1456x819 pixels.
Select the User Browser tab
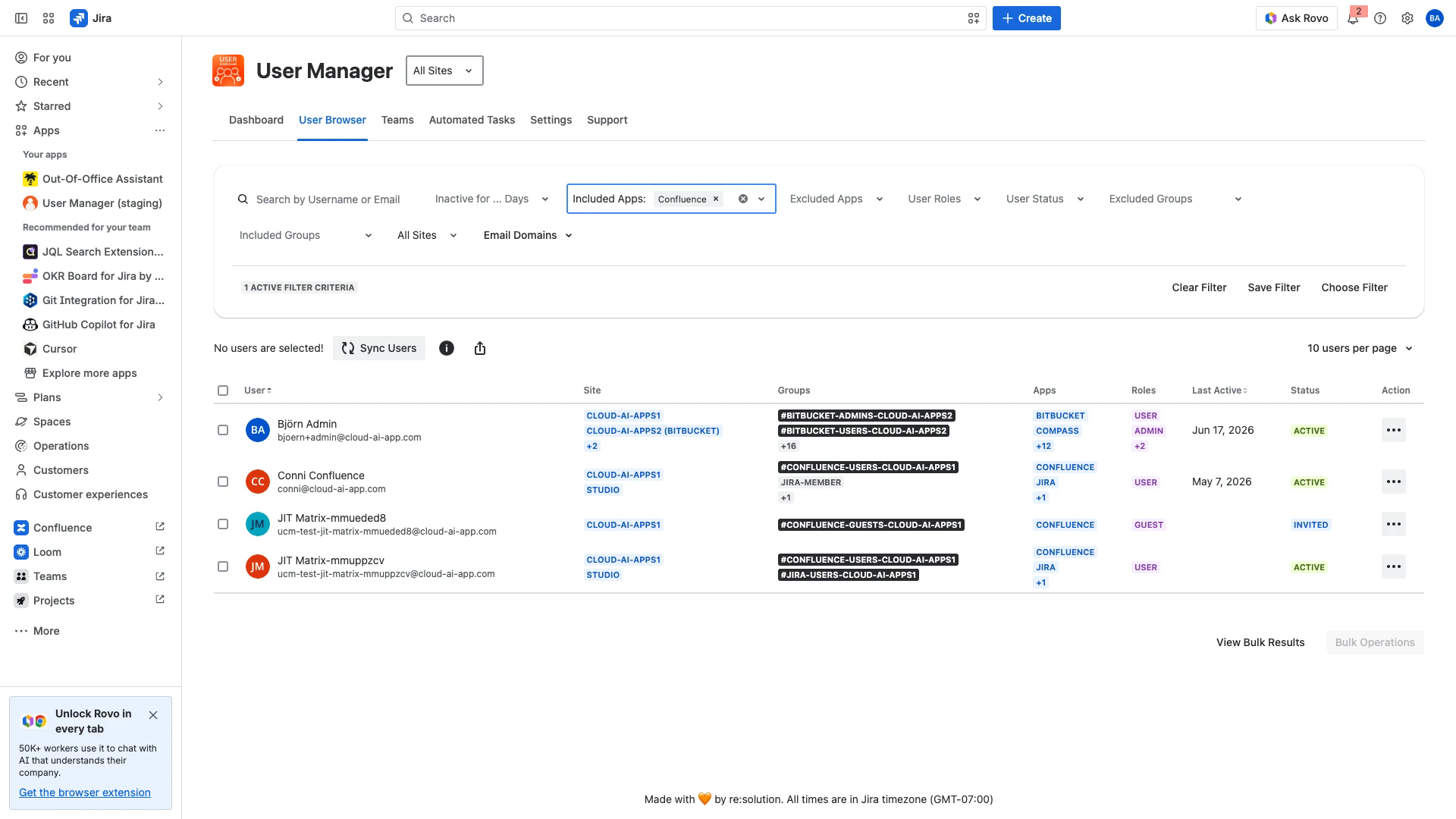point(332,120)
